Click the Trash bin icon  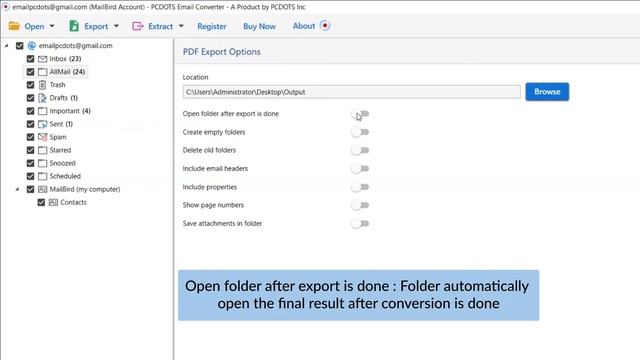(x=42, y=85)
